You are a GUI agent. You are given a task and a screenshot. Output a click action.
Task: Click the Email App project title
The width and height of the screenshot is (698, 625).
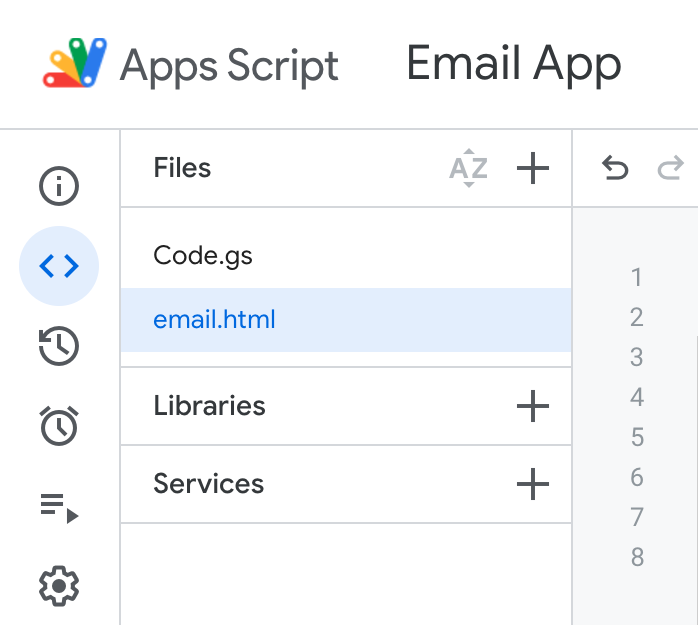[514, 64]
